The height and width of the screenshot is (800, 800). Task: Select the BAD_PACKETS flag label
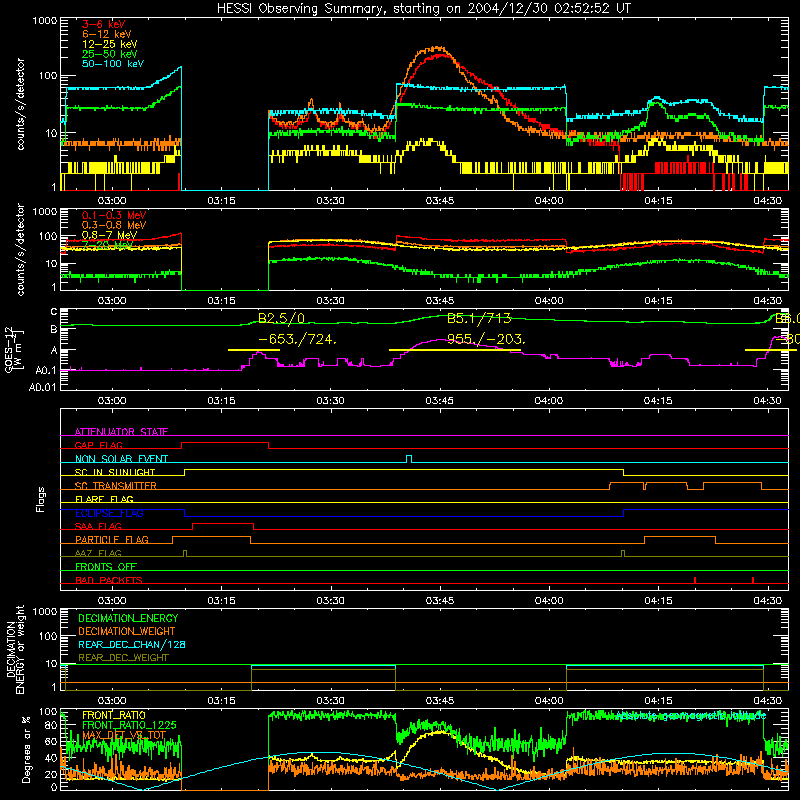109,580
